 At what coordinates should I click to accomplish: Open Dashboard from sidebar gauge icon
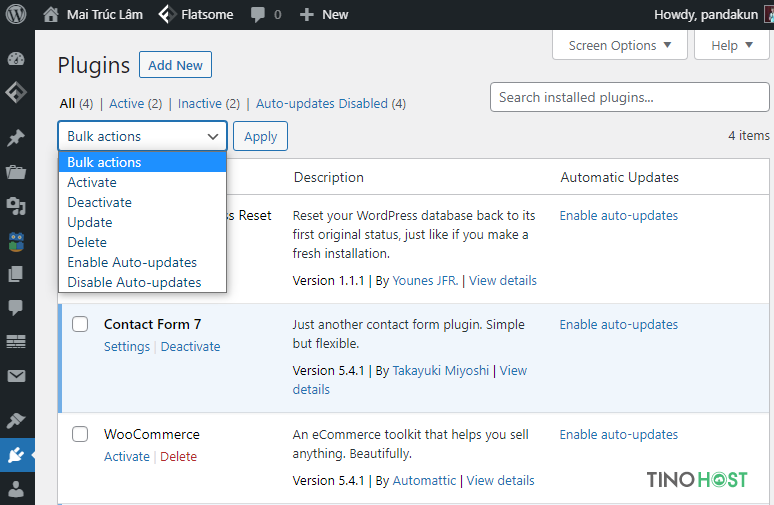[x=16, y=59]
